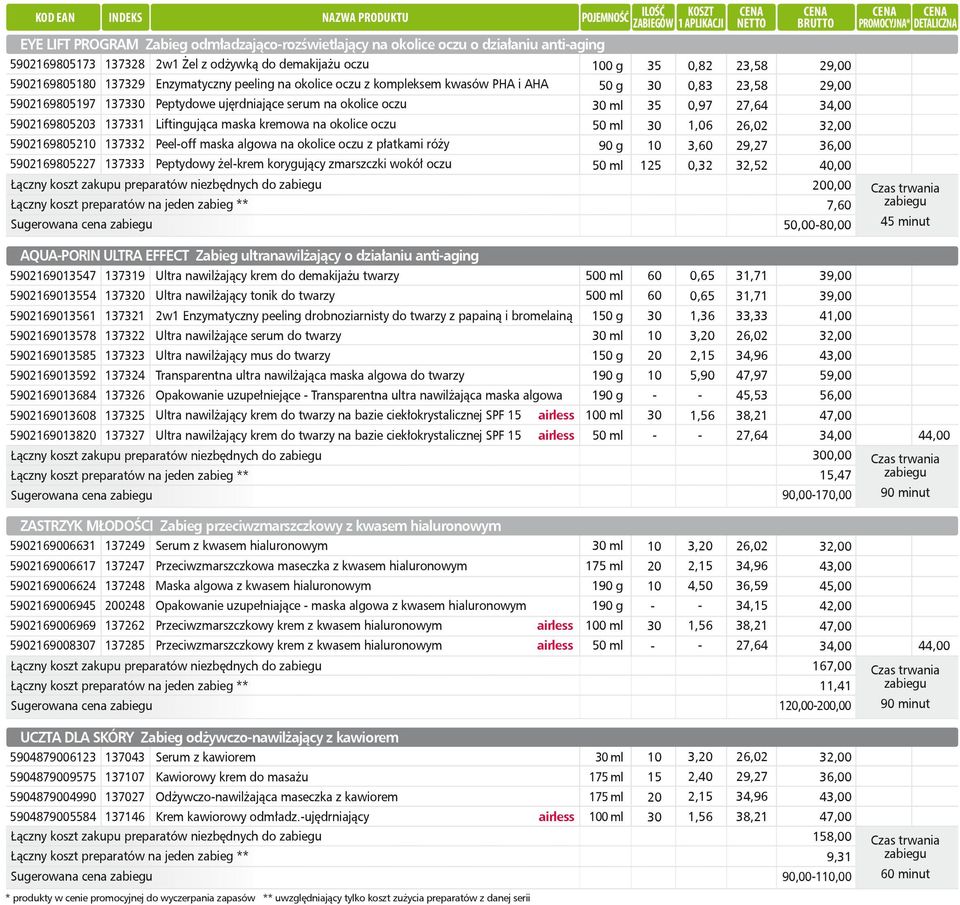Click the ILOŚĆ ZABIEGÓW column header
The image size is (960, 905).
[653, 18]
